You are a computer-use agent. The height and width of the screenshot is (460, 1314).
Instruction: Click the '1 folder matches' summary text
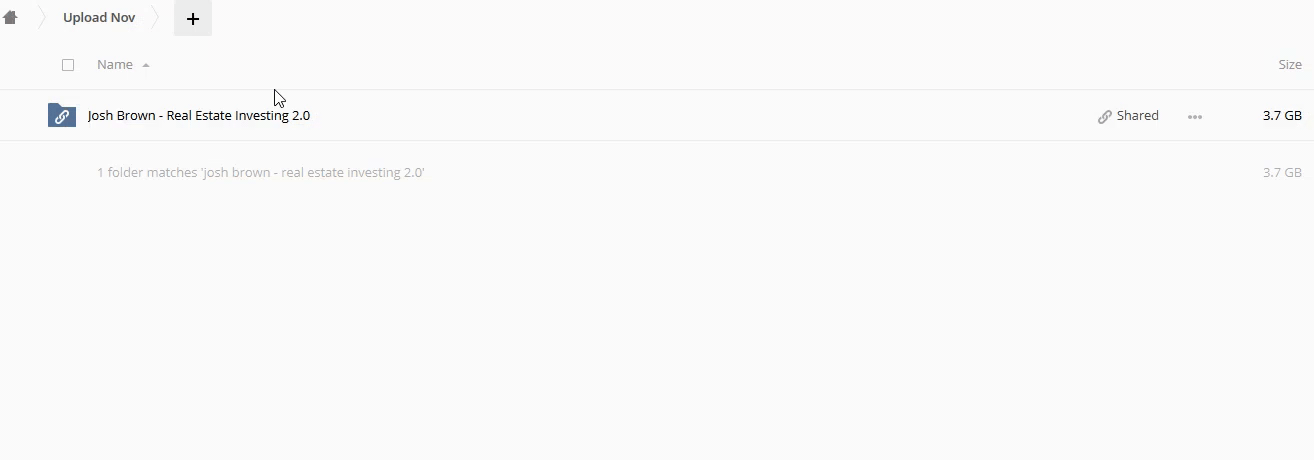click(261, 173)
